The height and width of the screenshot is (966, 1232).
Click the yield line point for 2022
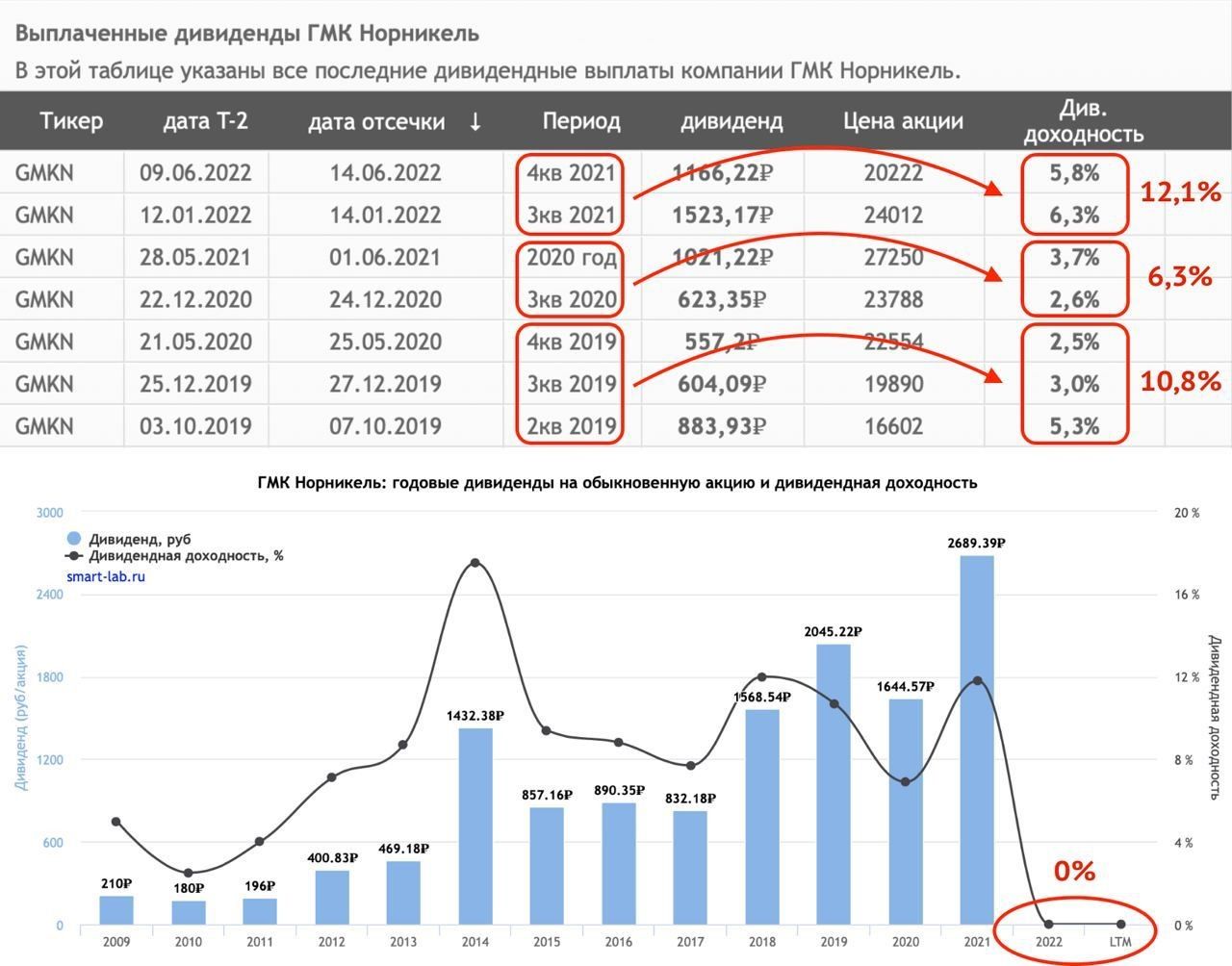pos(1049,925)
